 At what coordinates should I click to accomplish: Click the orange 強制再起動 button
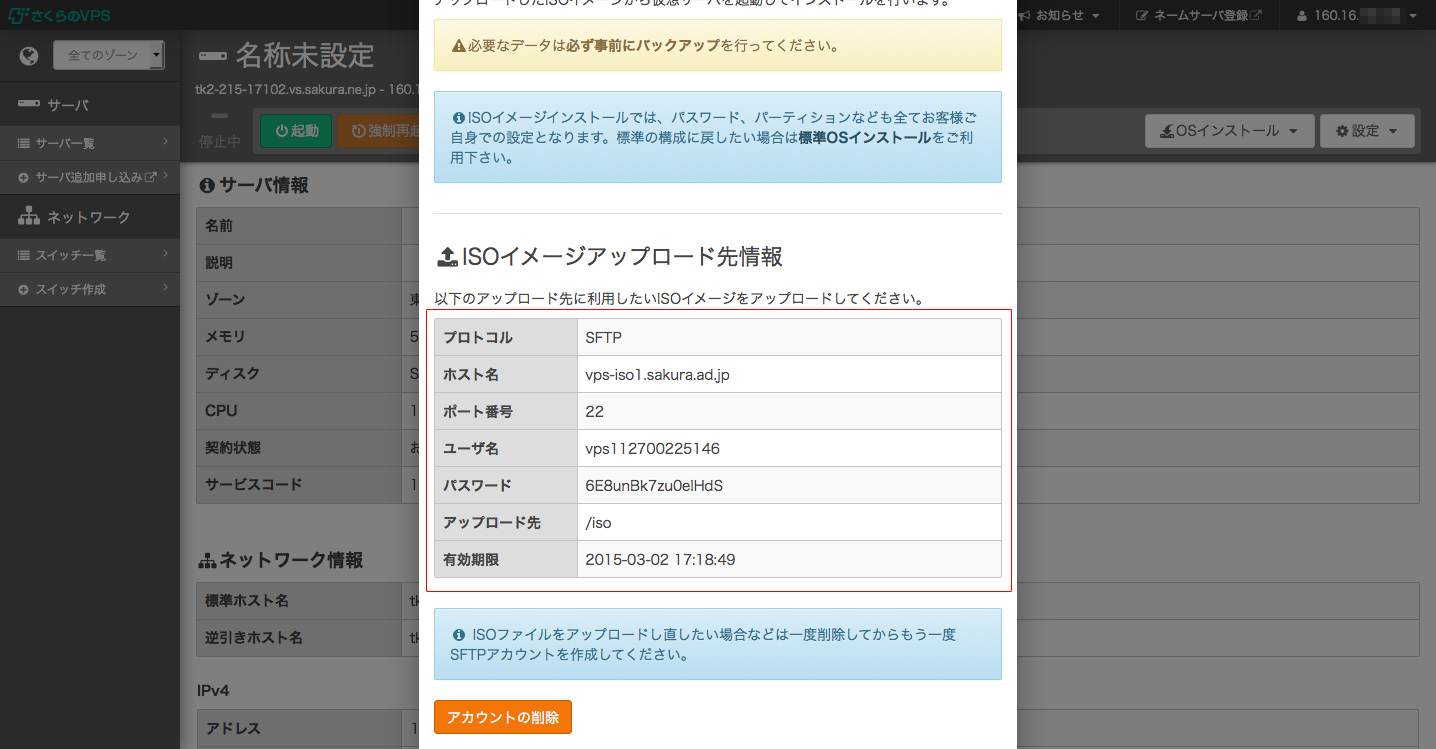coord(378,131)
